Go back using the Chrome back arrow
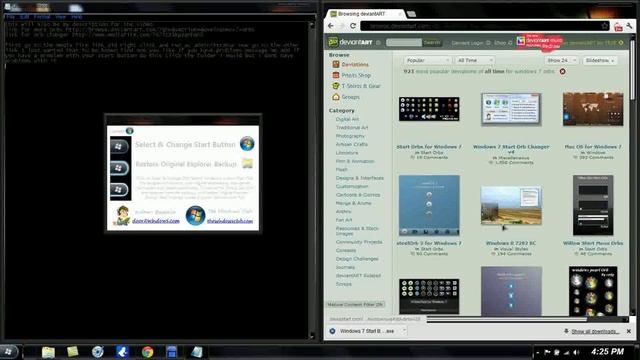Image resolution: width=640 pixels, height=360 pixels. pyautogui.click(x=331, y=26)
